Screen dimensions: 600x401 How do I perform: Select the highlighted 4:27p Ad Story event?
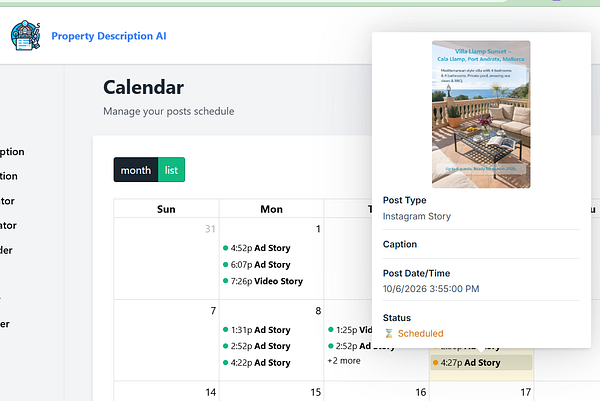[481, 363]
